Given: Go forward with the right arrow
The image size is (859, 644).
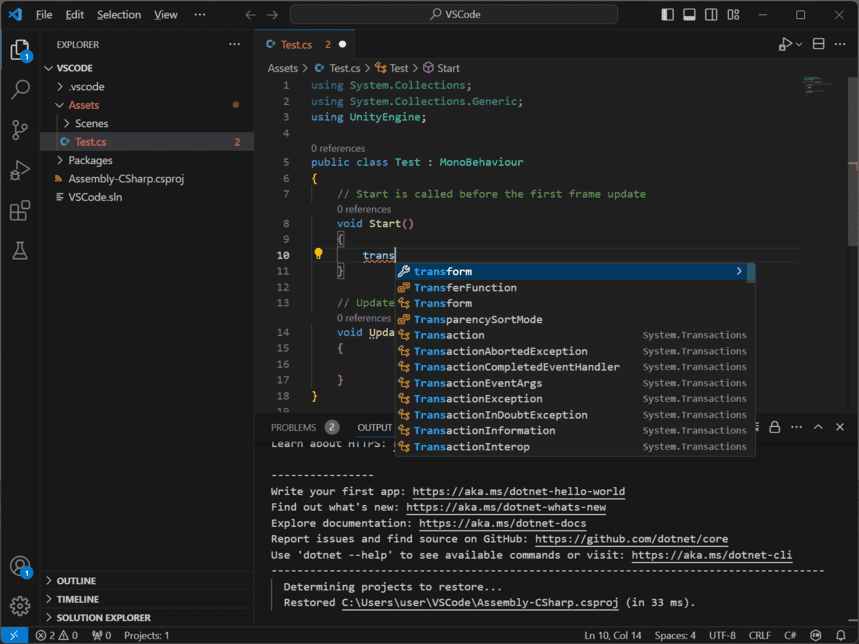Looking at the screenshot, I should 272,15.
